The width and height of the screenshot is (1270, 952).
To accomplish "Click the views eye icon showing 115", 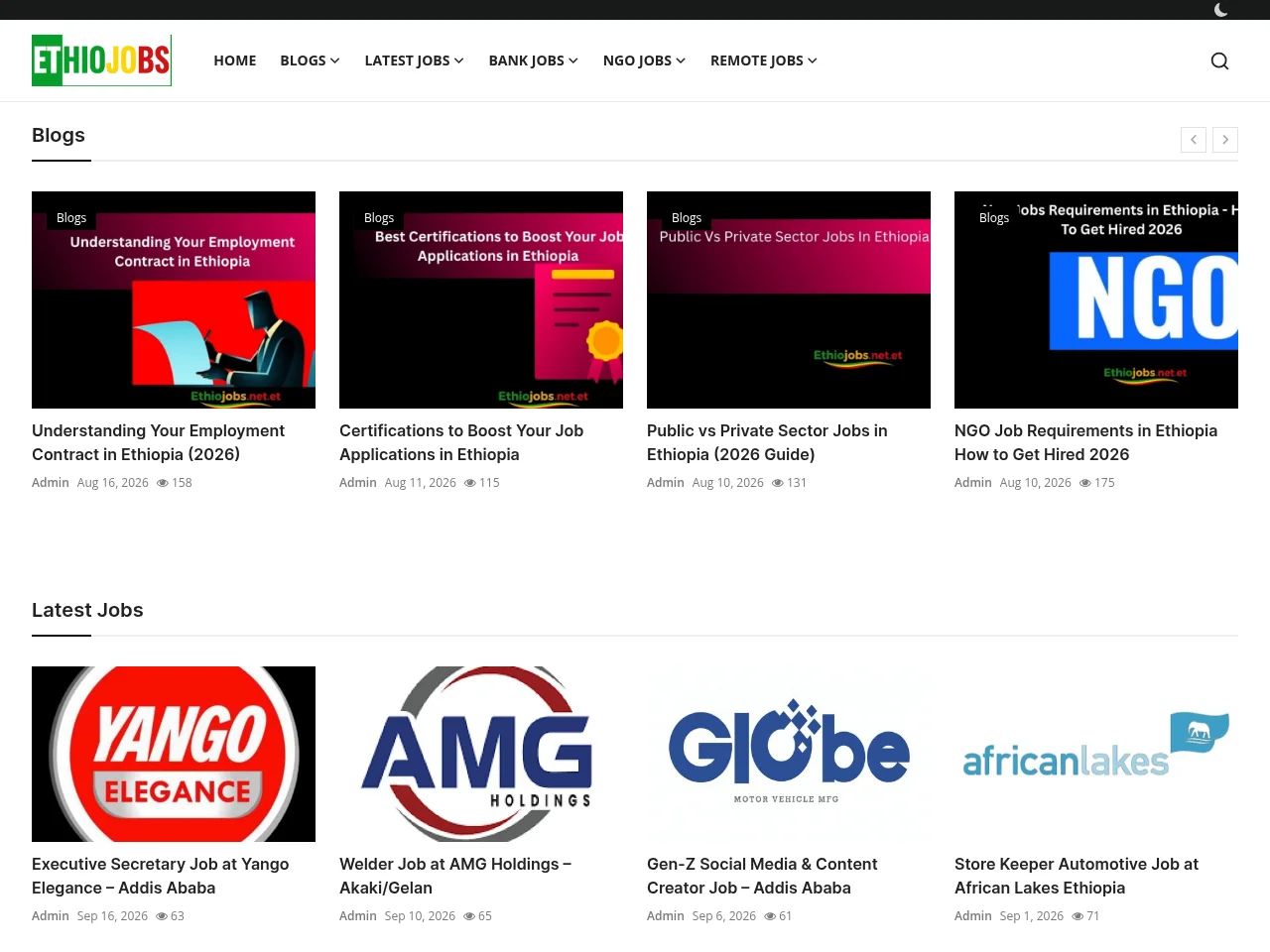I will coord(470,483).
